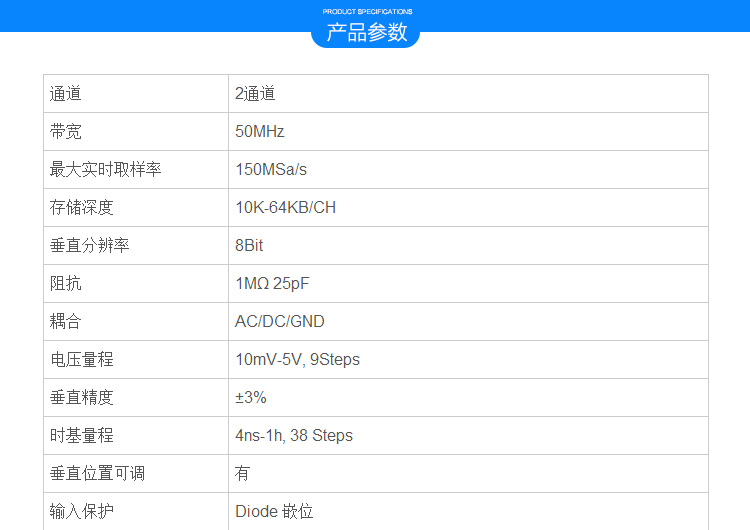The width and height of the screenshot is (750, 530).
Task: Click the 2通道 value cell
Action: (x=255, y=94)
